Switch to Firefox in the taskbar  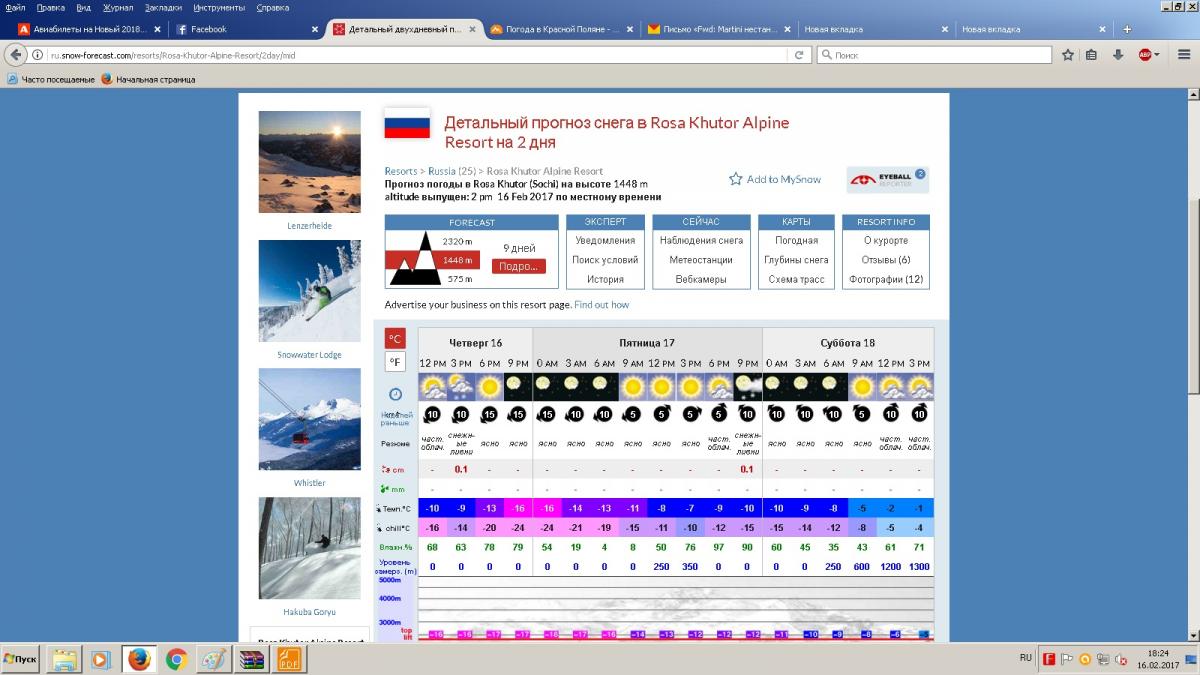tap(139, 658)
